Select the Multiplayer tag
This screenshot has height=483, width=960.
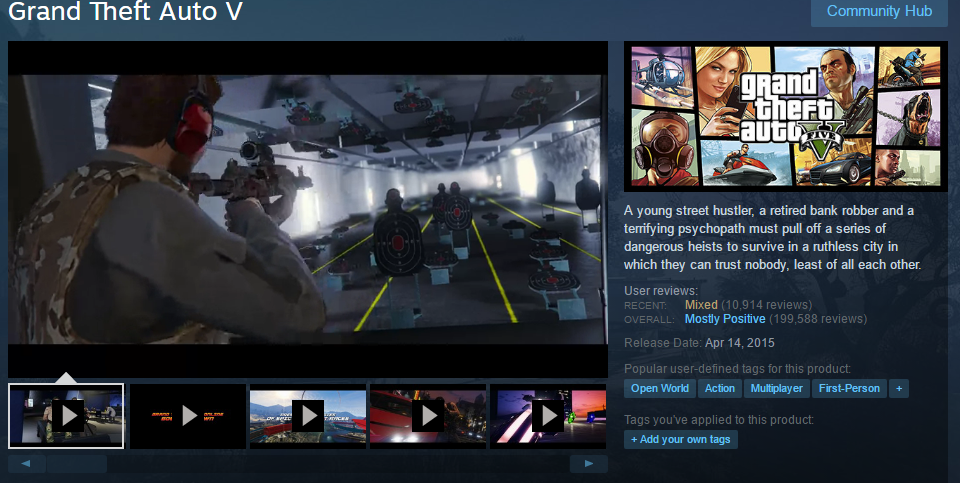coord(776,388)
